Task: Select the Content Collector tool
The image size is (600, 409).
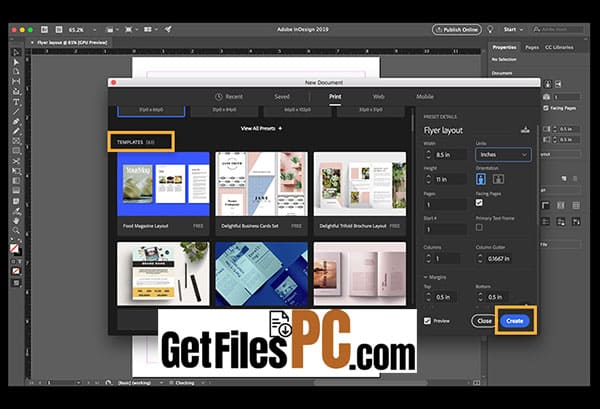Action: coord(16,91)
